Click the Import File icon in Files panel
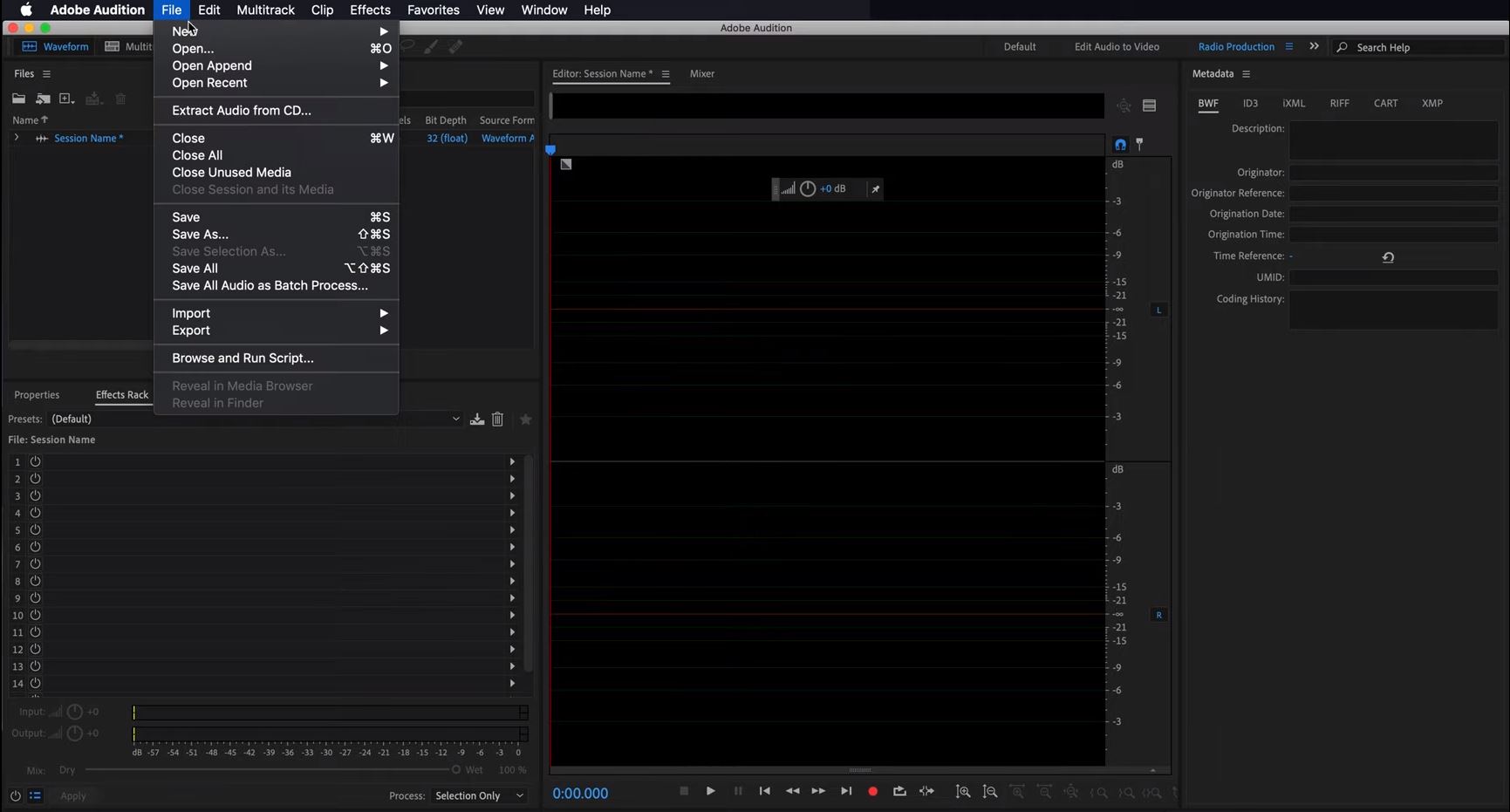Viewport: 1510px width, 812px height. click(x=43, y=99)
